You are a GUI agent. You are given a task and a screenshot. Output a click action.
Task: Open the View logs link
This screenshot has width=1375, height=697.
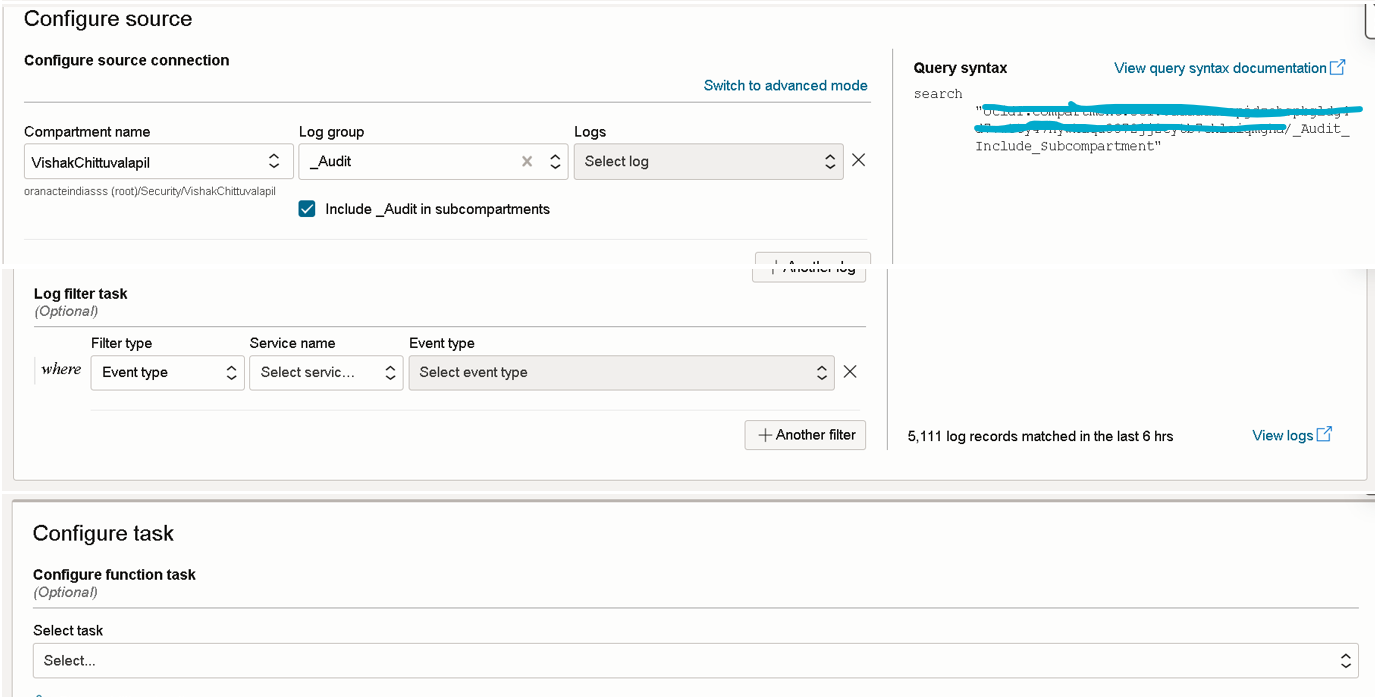pos(1282,435)
